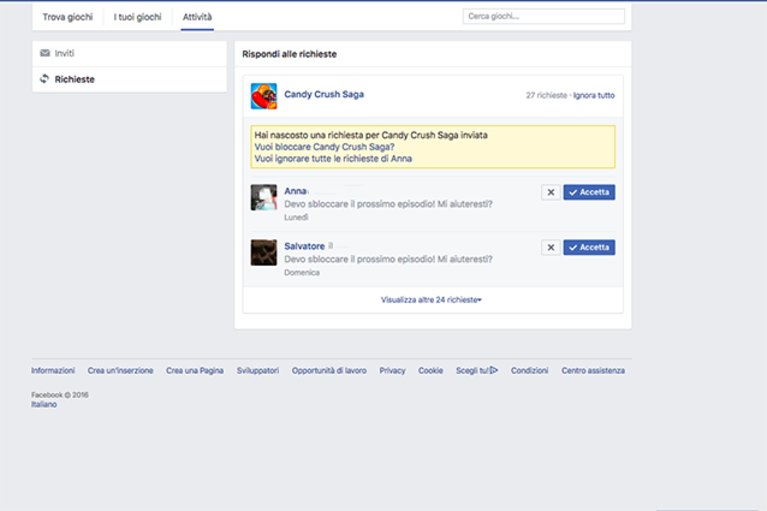Open Salvatore's profile picture
Viewport: 767px width, 511px height.
(x=264, y=252)
